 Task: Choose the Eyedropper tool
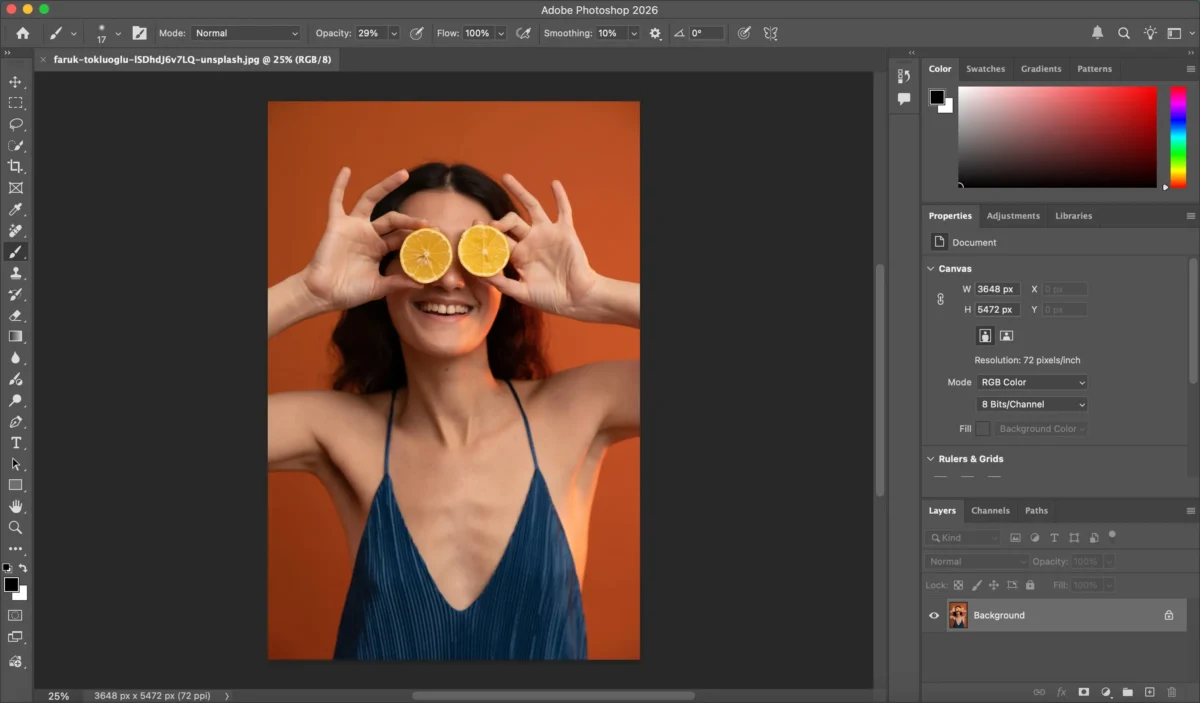(15, 209)
